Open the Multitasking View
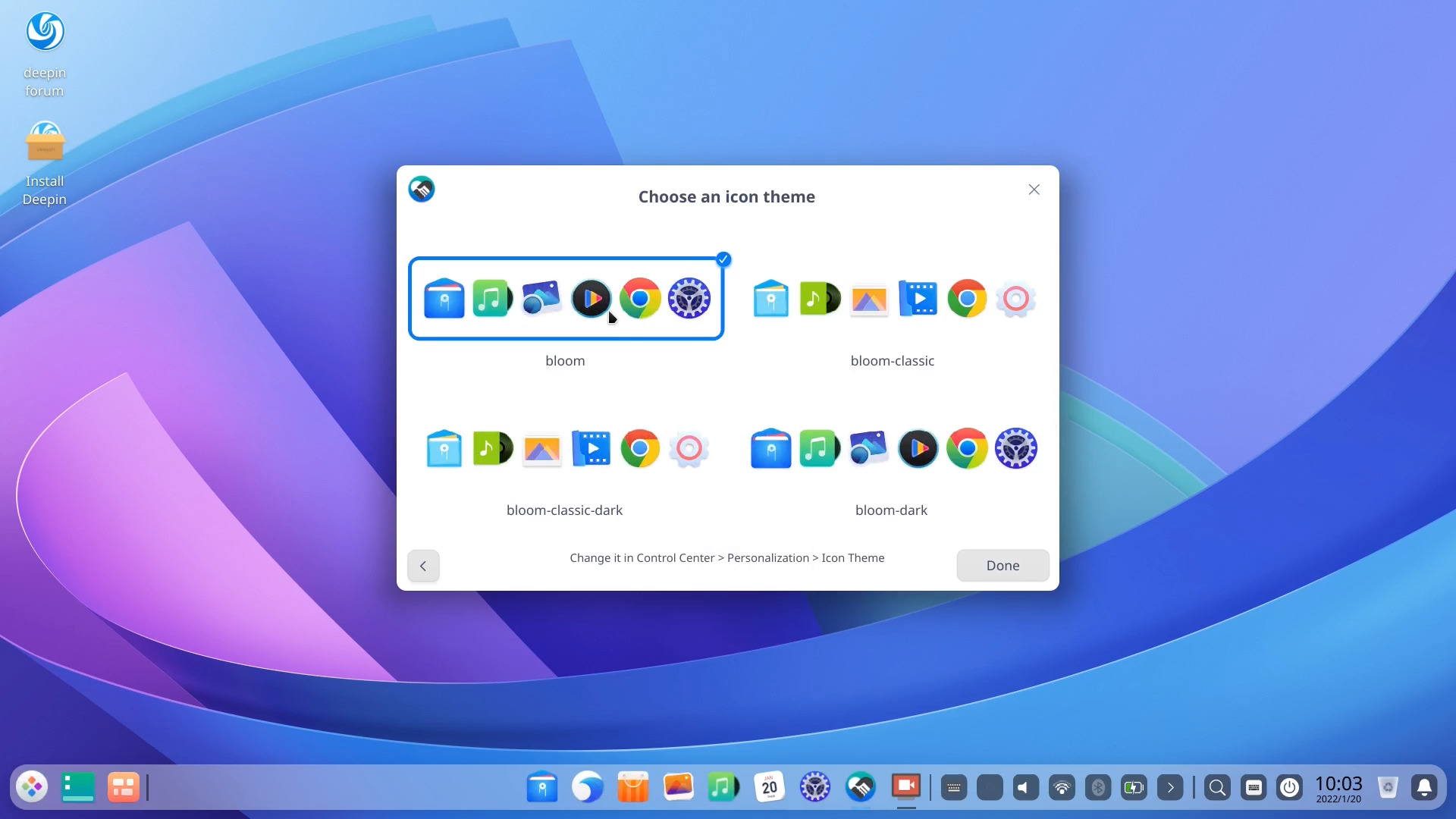1456x819 pixels. [x=124, y=787]
